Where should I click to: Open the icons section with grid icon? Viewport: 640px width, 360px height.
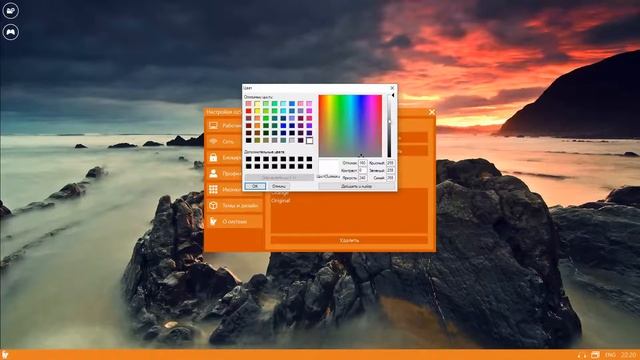coord(224,189)
